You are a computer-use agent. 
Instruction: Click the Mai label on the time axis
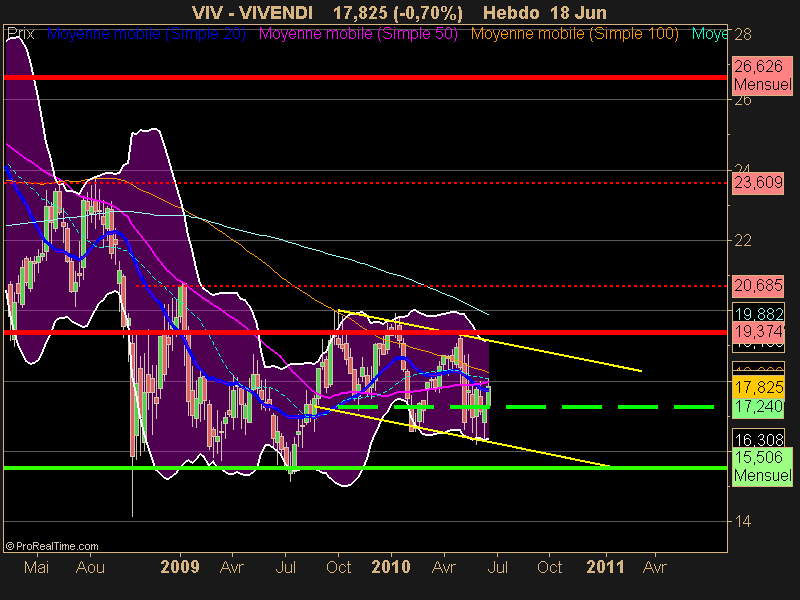tap(37, 567)
